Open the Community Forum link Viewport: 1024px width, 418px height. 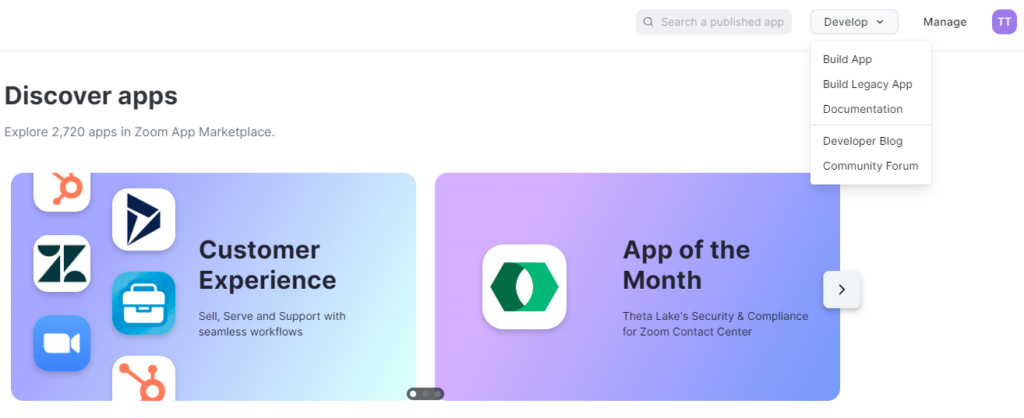pos(870,166)
